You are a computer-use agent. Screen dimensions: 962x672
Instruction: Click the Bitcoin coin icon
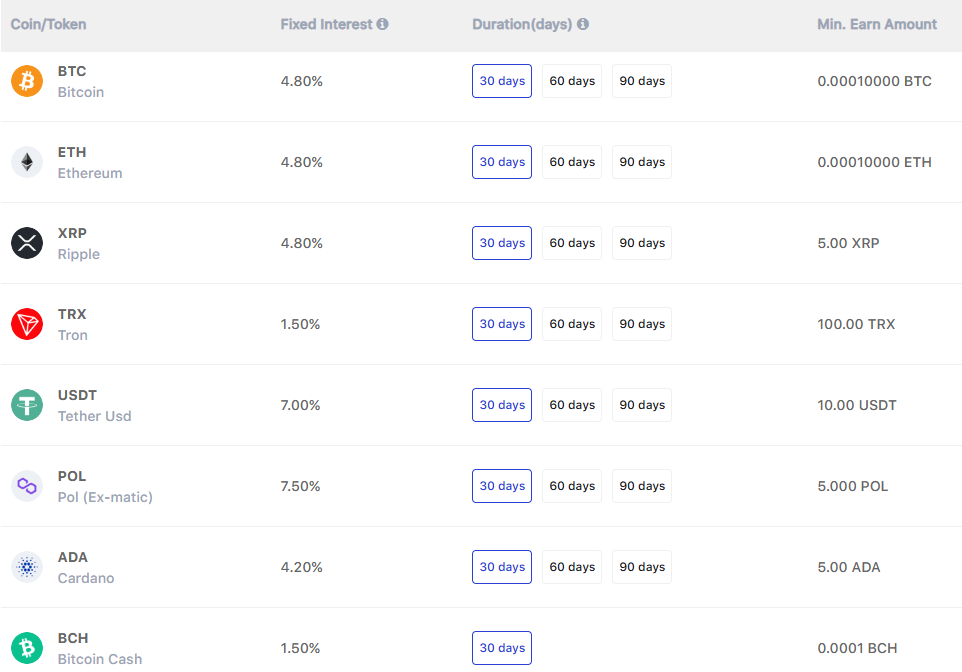(x=27, y=81)
